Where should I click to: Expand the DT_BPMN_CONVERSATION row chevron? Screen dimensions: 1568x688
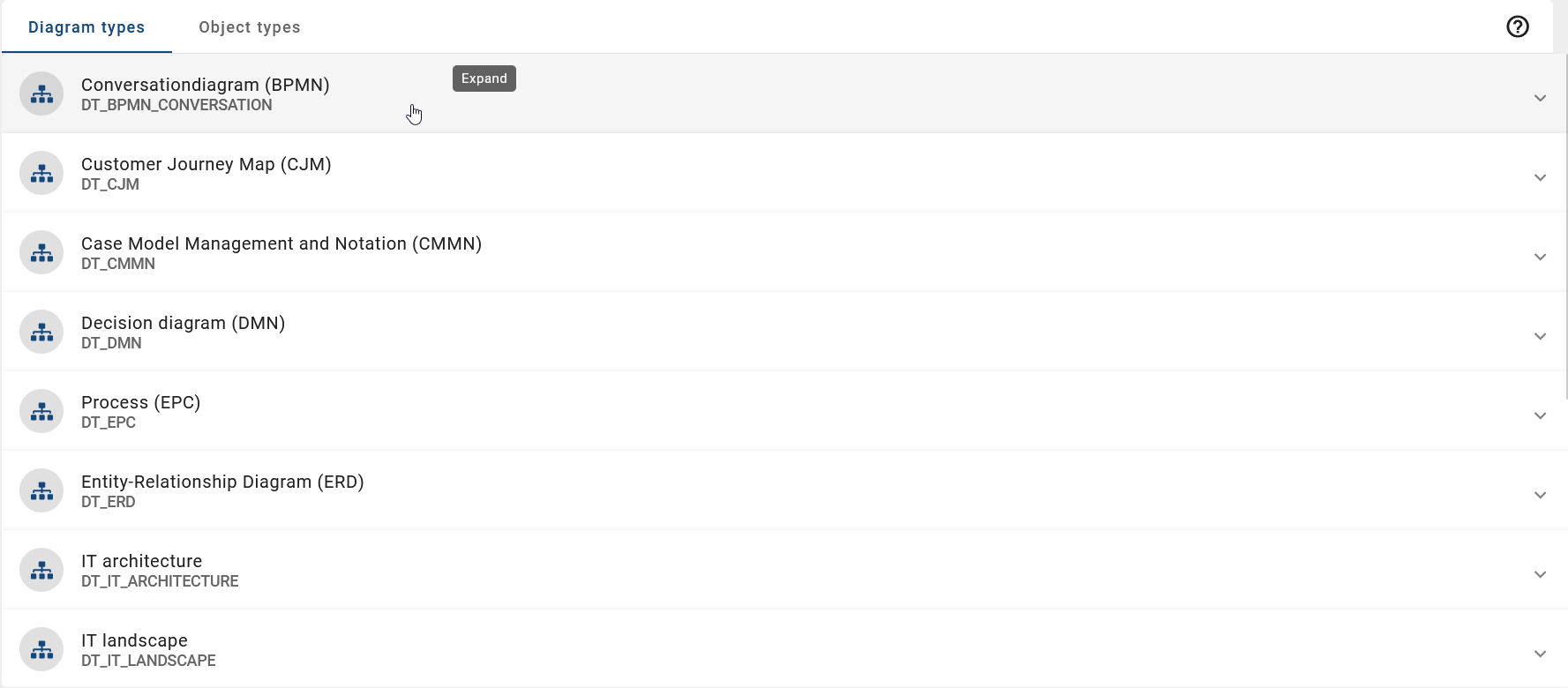1541,98
